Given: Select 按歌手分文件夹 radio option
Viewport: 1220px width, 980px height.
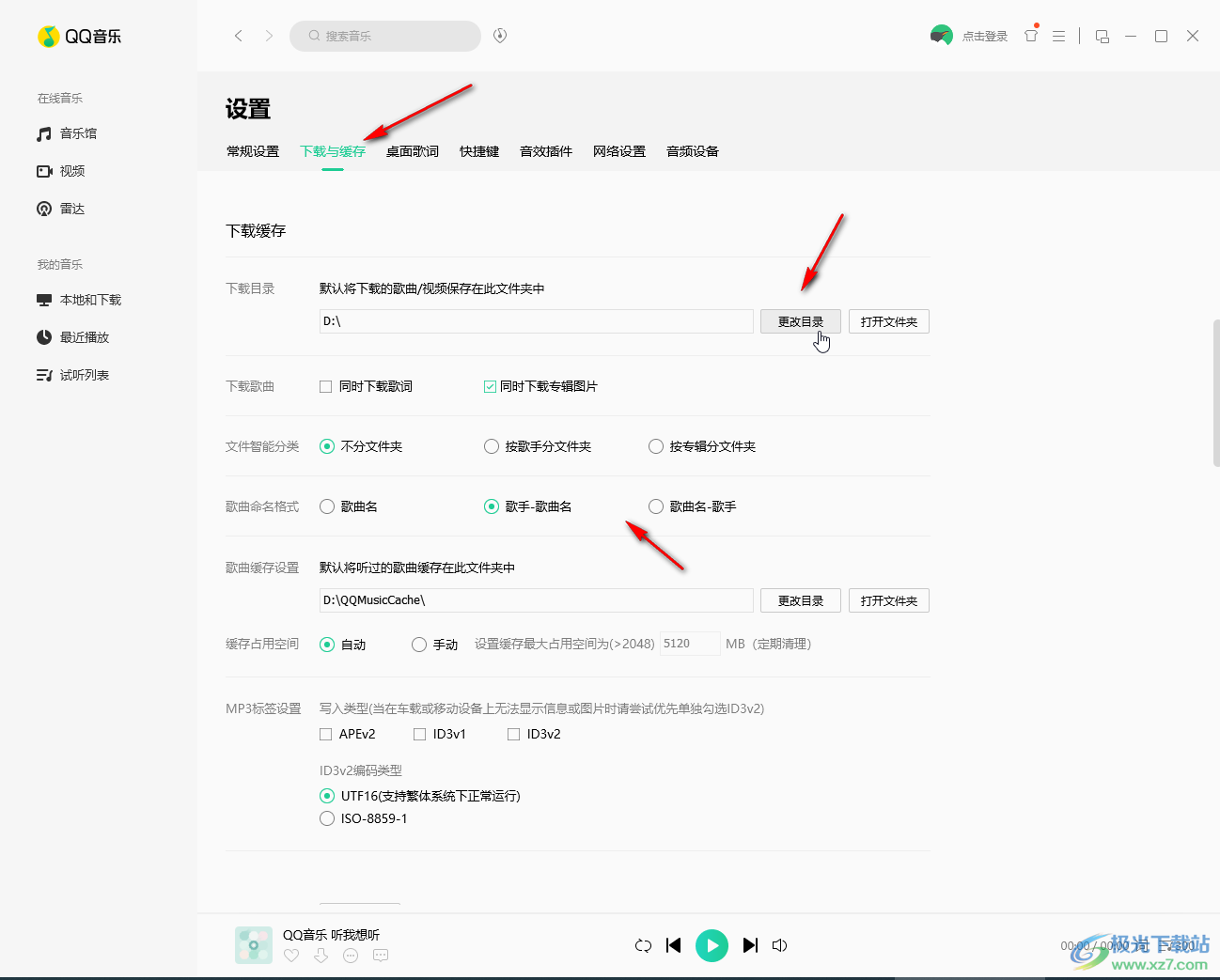Looking at the screenshot, I should (492, 446).
